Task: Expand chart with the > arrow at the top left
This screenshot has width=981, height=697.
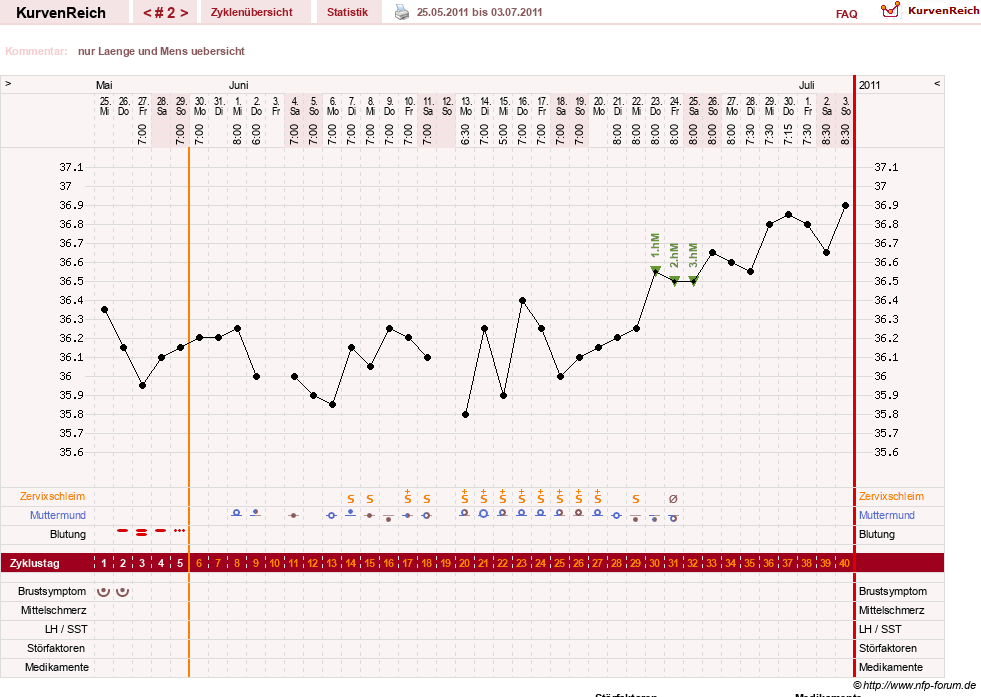Action: pos(8,83)
